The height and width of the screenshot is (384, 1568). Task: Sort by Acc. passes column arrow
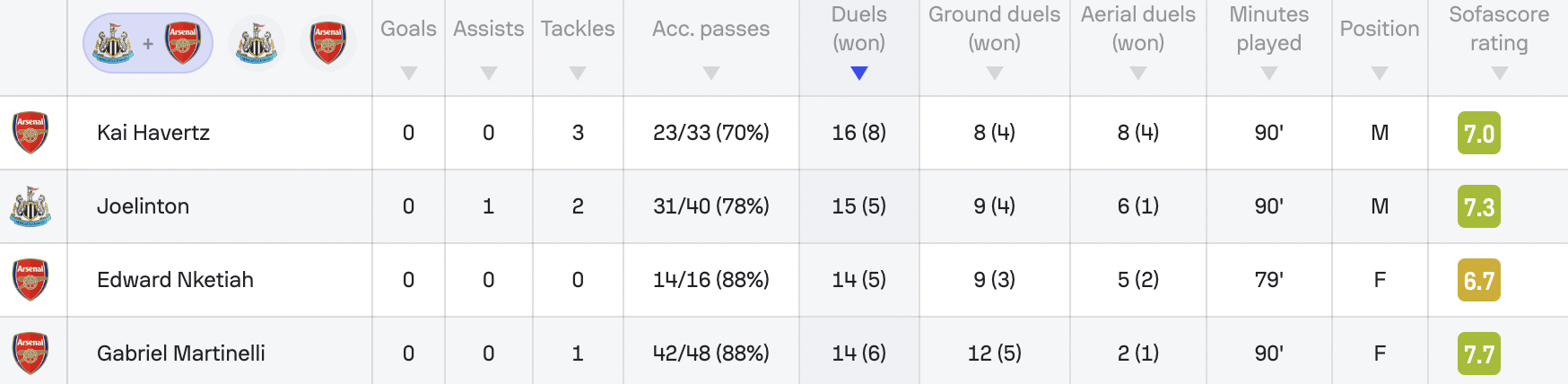click(711, 74)
